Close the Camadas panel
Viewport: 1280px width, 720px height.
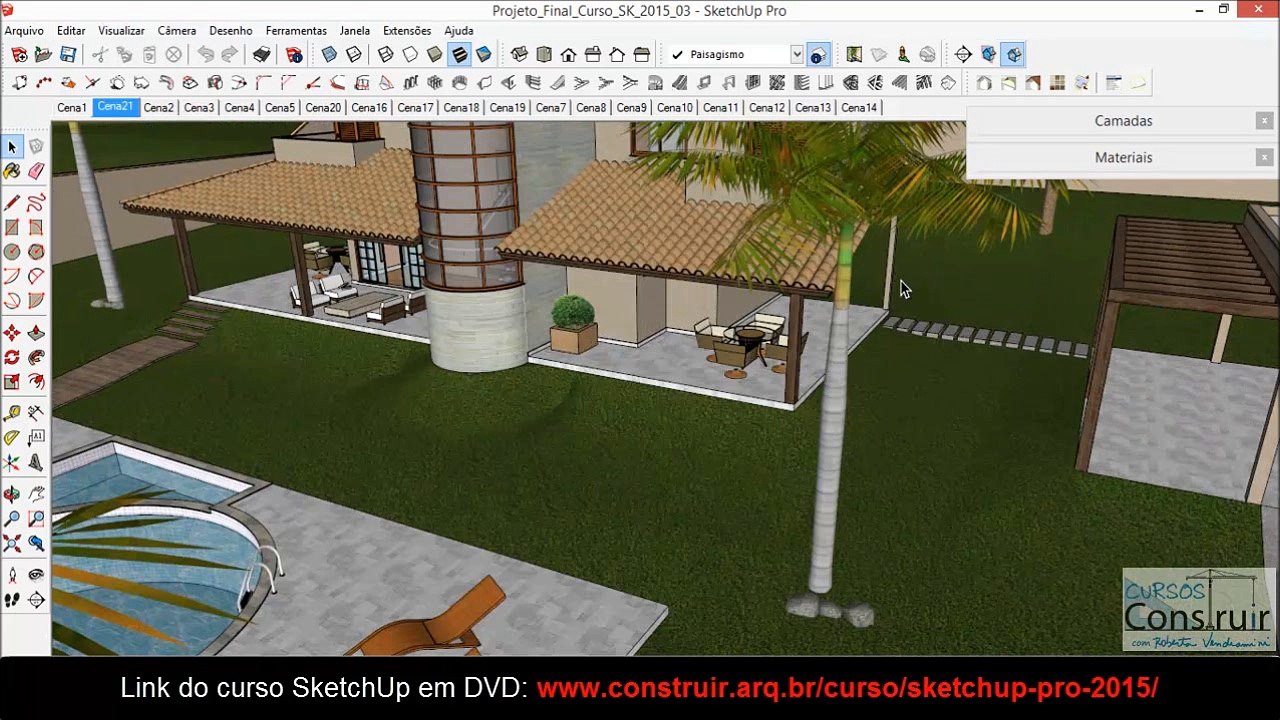(1264, 121)
